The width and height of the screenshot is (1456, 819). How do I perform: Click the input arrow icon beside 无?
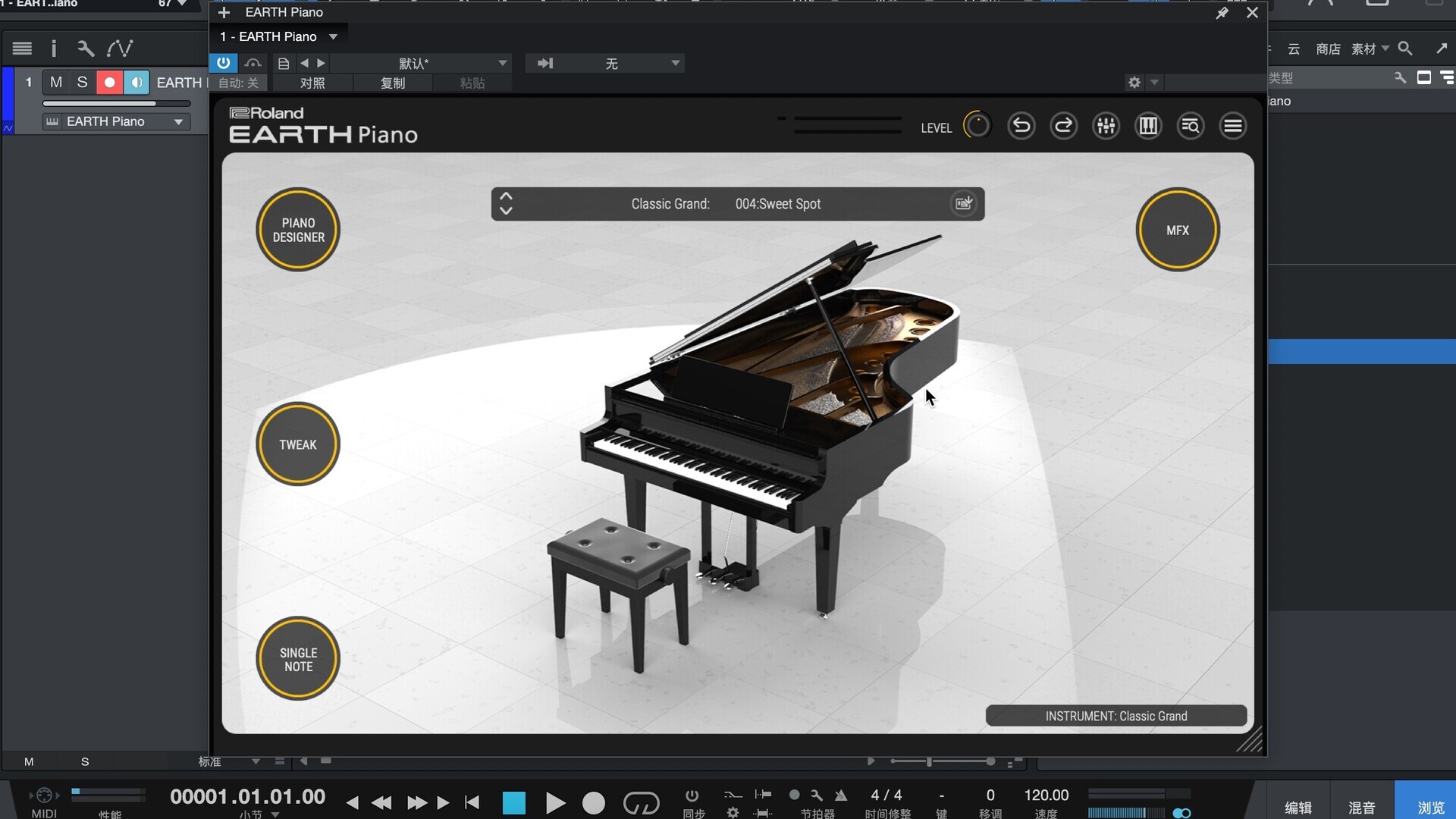pyautogui.click(x=545, y=63)
